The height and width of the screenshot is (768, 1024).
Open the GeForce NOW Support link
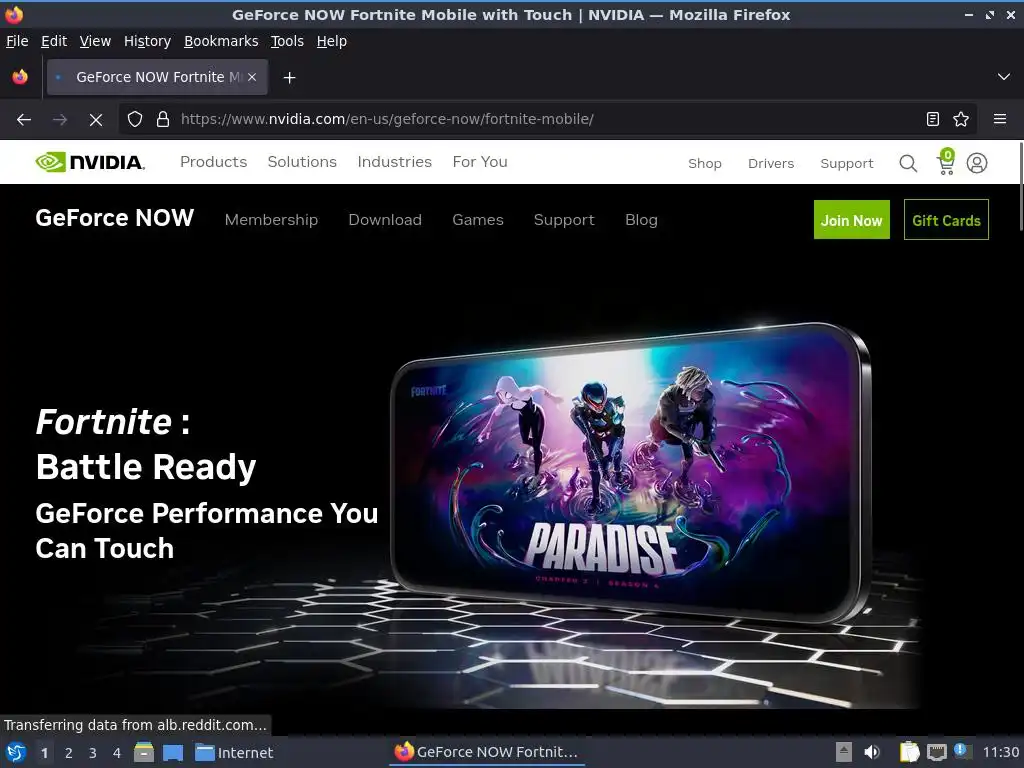pos(564,220)
